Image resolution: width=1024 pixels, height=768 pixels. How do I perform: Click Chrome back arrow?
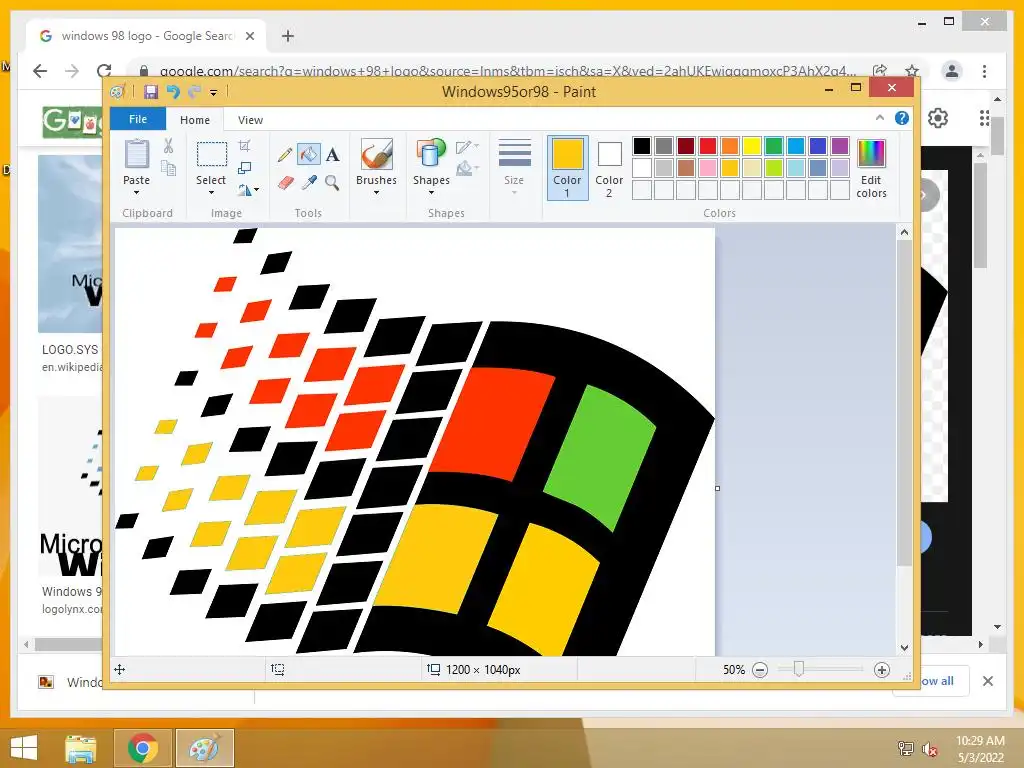pos(40,71)
